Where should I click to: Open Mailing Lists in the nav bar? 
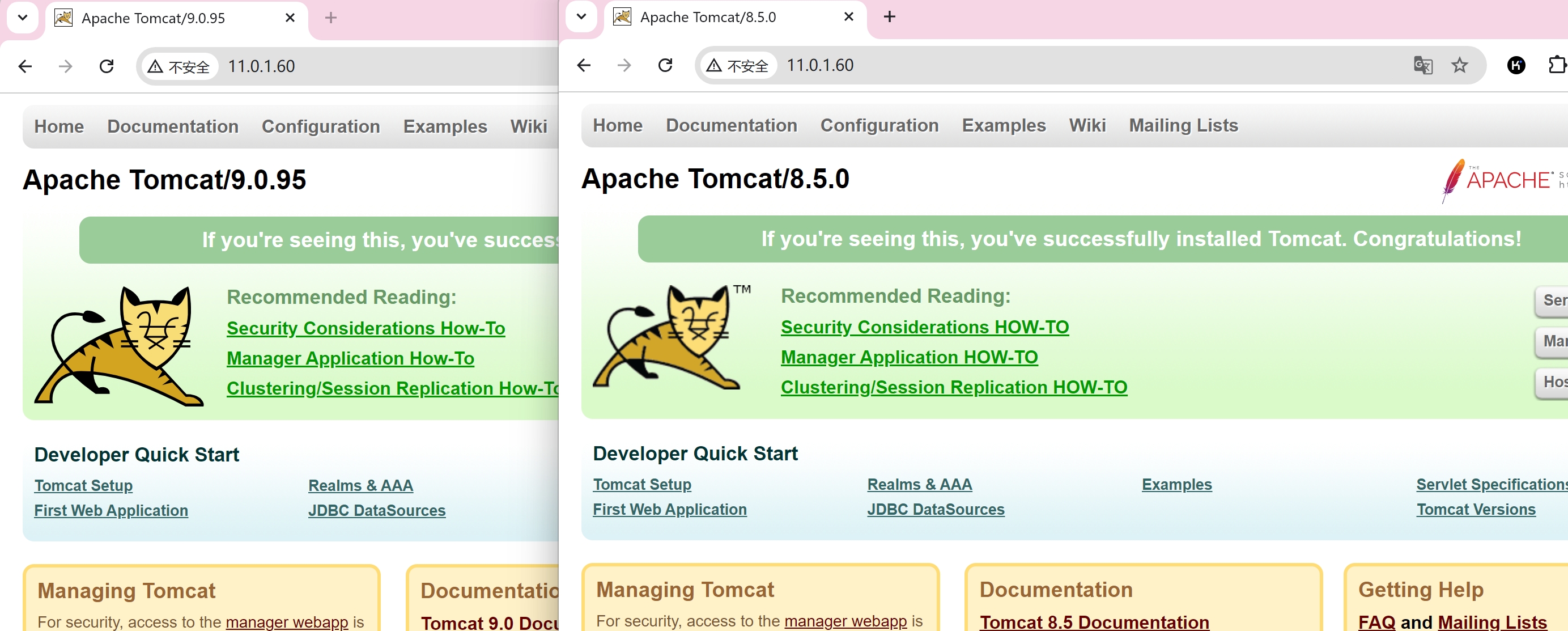[1183, 125]
